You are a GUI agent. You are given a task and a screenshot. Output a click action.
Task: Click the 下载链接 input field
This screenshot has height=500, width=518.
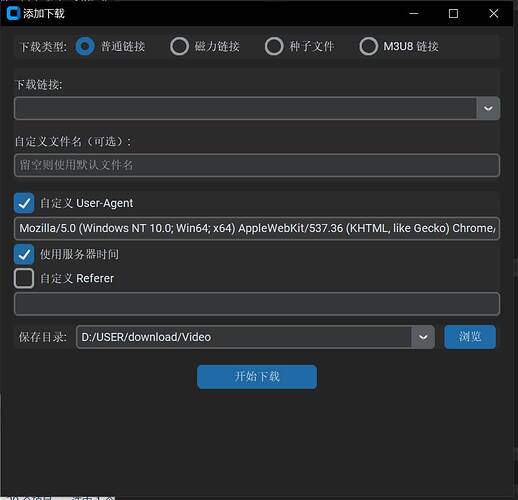tap(245, 108)
